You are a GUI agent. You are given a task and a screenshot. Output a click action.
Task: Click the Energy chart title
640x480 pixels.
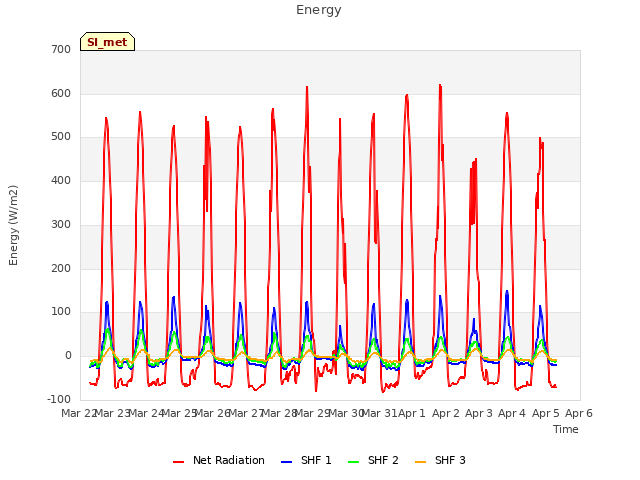(x=319, y=10)
